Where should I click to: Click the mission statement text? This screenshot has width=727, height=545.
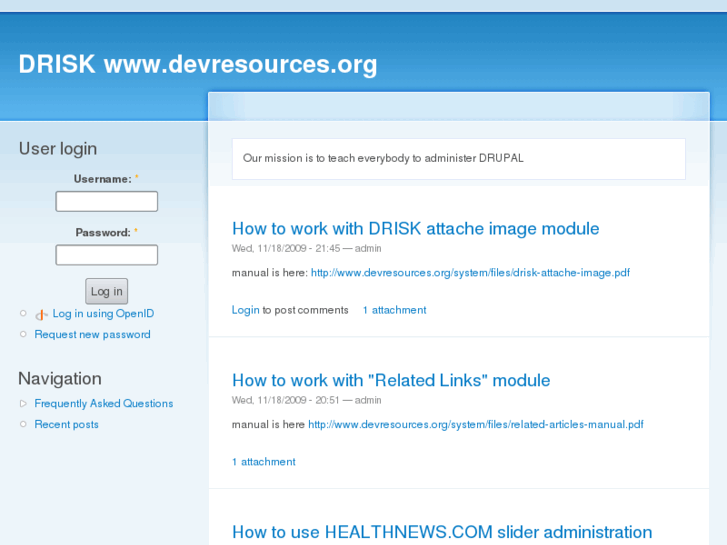coord(383,158)
